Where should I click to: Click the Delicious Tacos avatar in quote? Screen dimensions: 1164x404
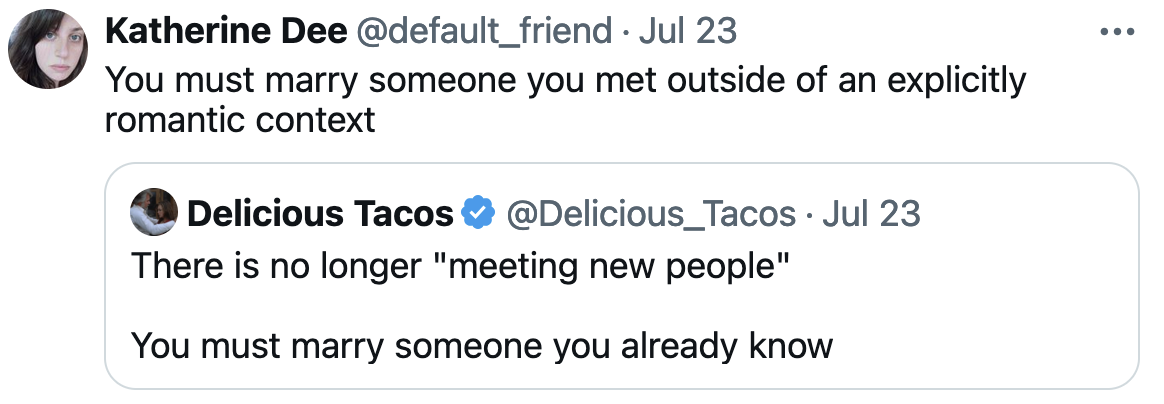155,213
